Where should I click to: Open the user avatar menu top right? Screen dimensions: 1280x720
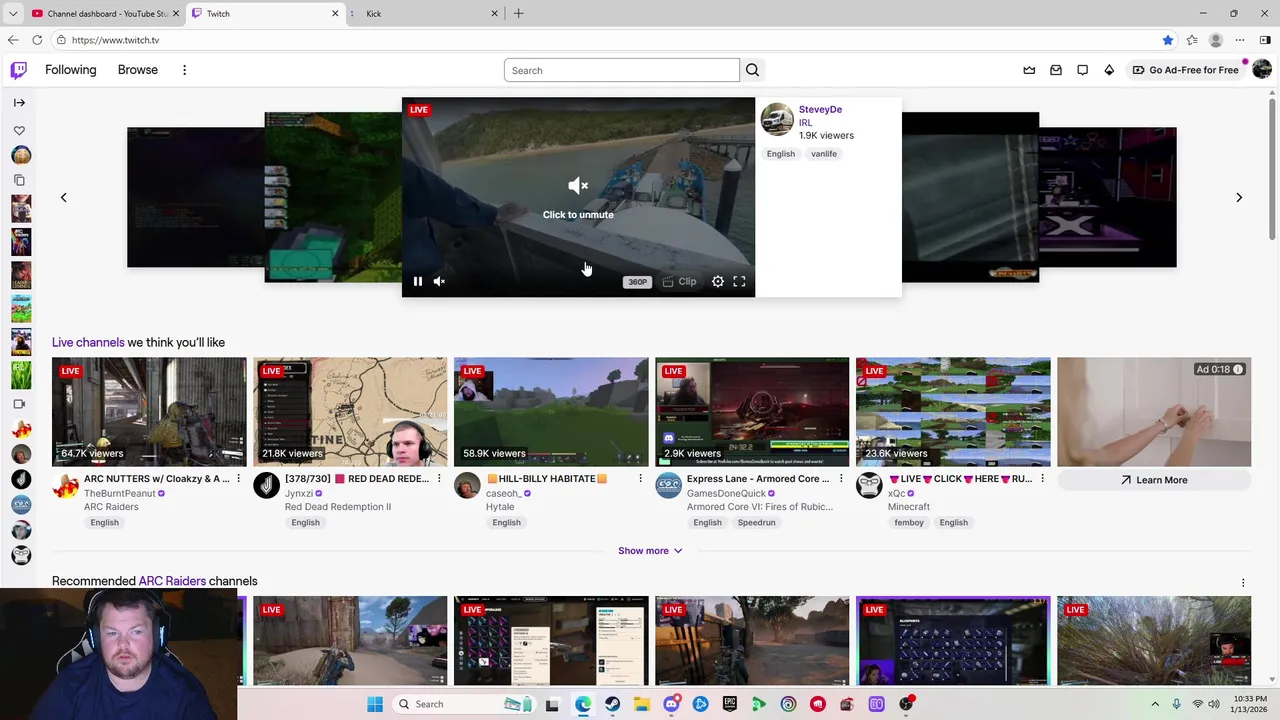(1262, 70)
